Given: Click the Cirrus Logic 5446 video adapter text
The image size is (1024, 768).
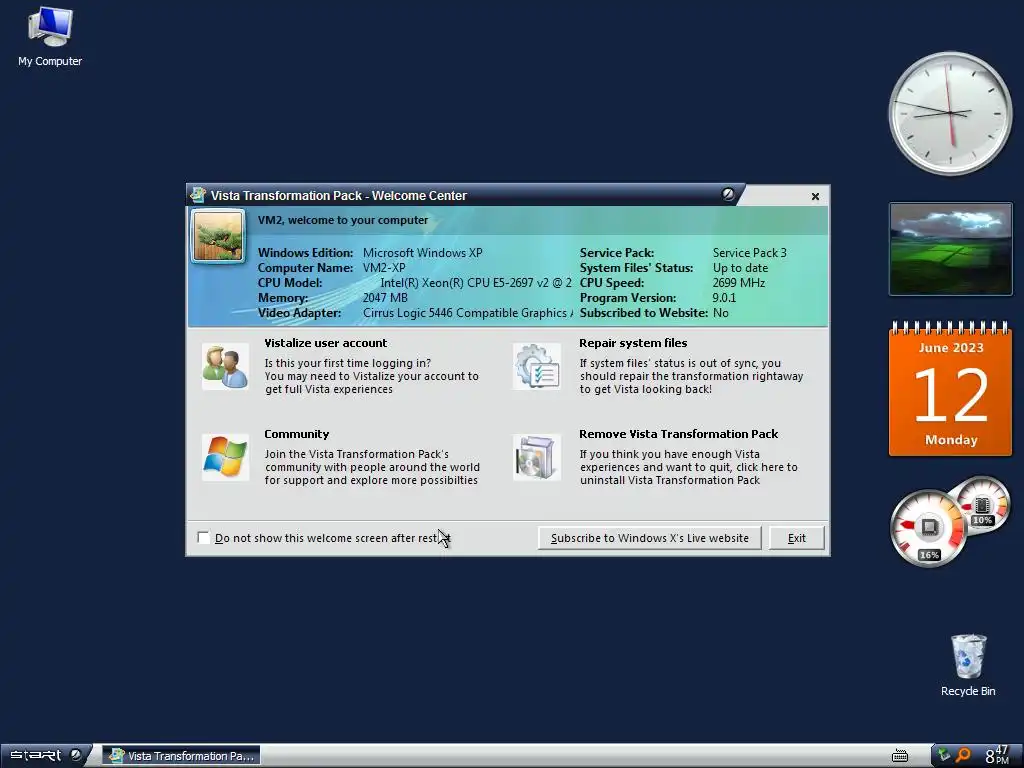Looking at the screenshot, I should click(468, 313).
